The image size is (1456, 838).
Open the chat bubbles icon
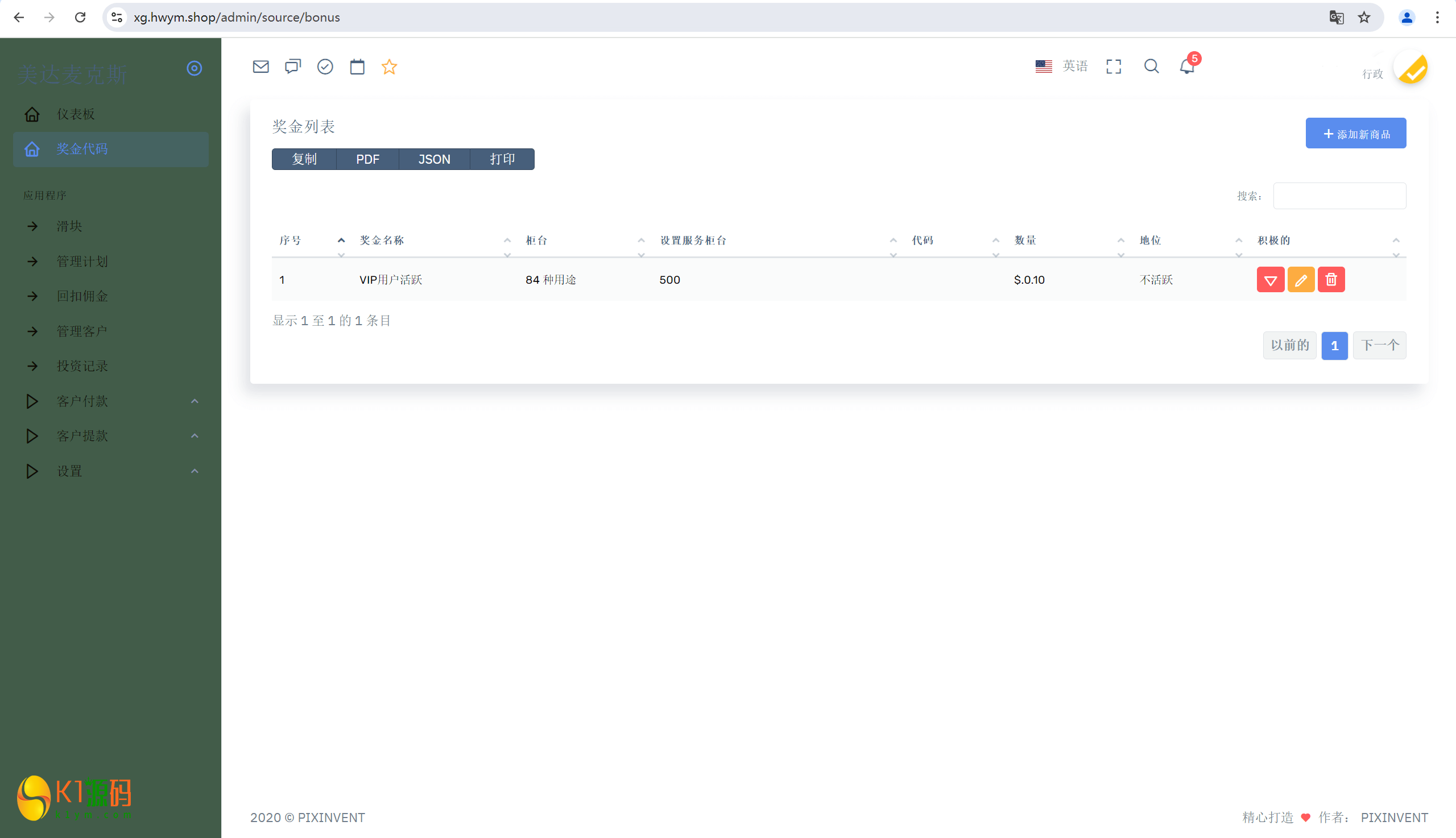click(x=292, y=67)
